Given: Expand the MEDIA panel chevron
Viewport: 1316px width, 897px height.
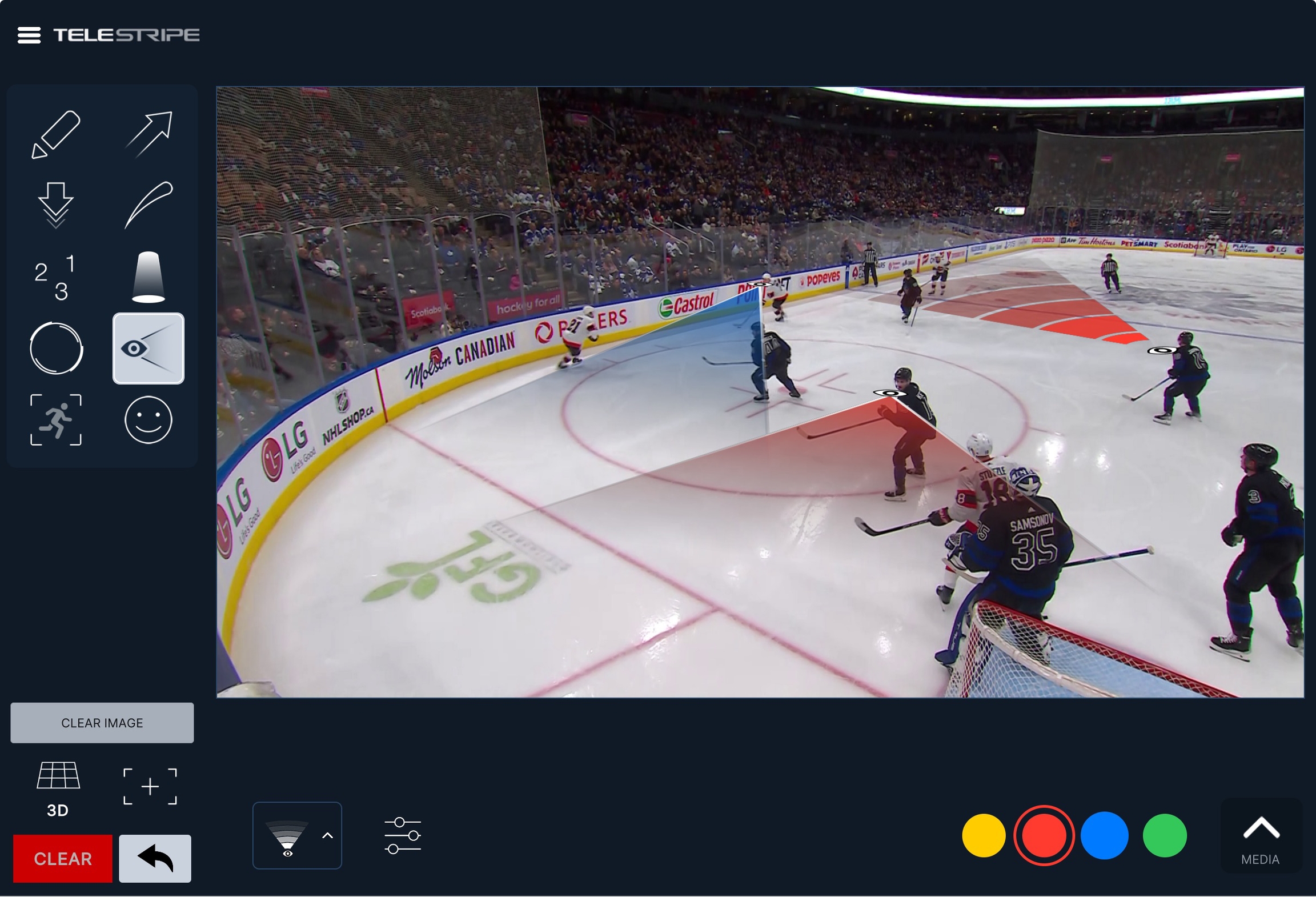Looking at the screenshot, I should pos(1261,836).
